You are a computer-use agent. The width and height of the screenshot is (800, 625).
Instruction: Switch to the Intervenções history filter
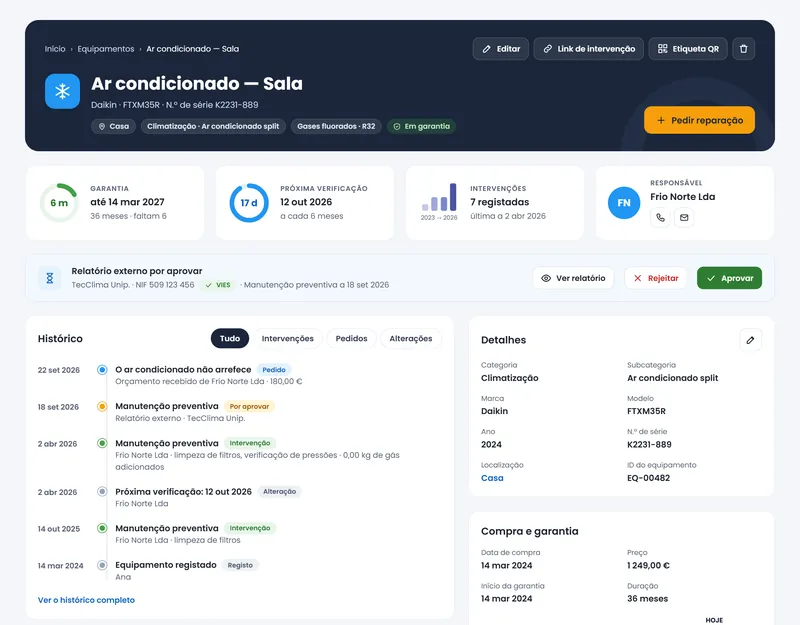[x=288, y=338]
